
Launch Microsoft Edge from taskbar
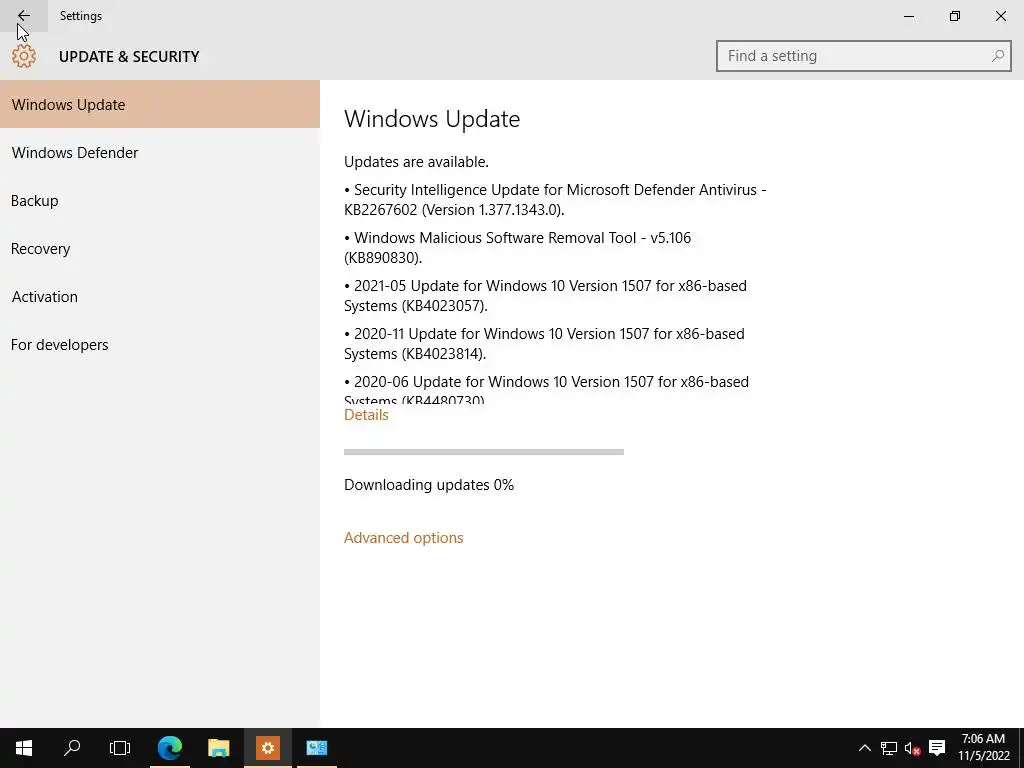[x=170, y=748]
